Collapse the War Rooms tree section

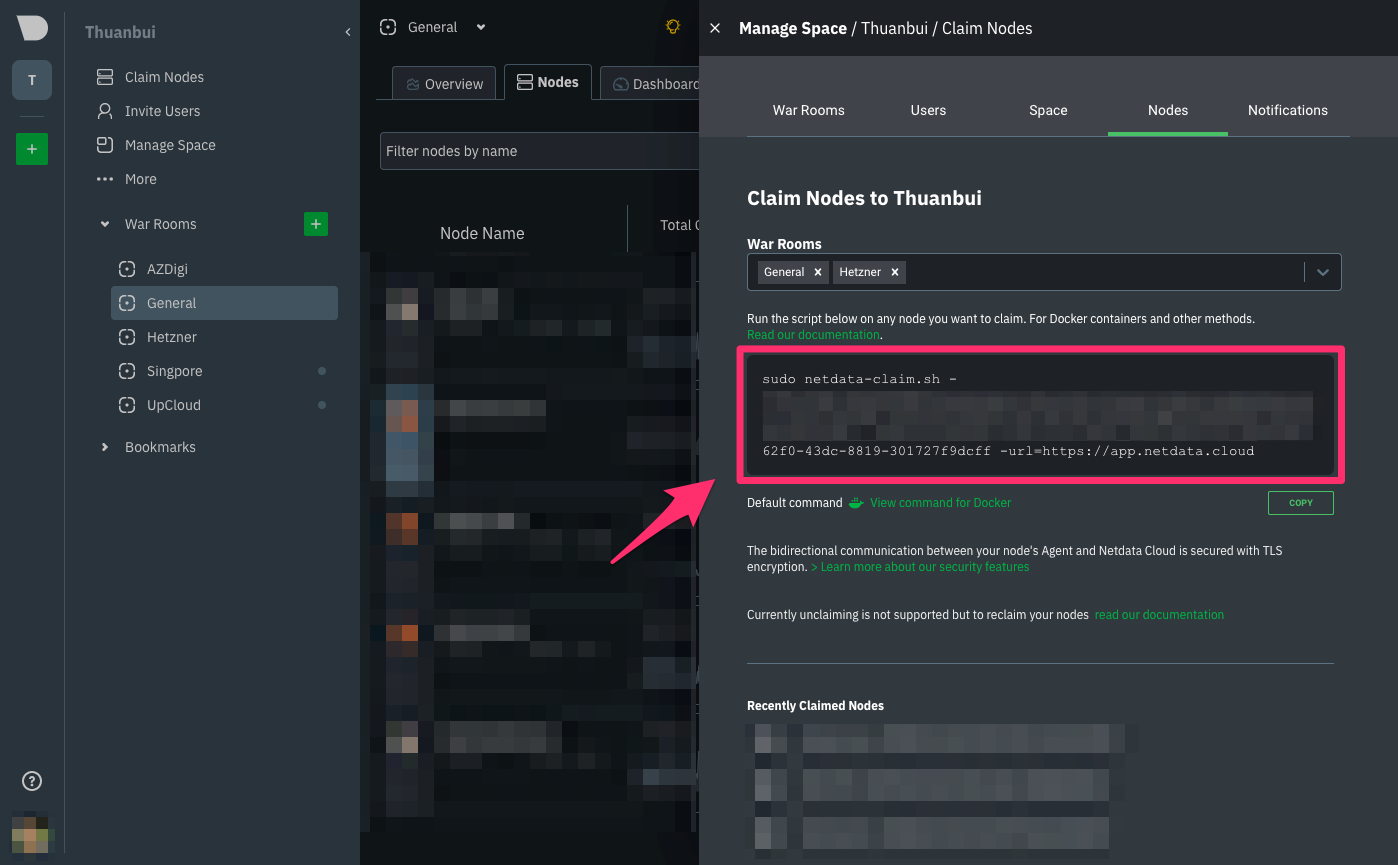pyautogui.click(x=105, y=224)
